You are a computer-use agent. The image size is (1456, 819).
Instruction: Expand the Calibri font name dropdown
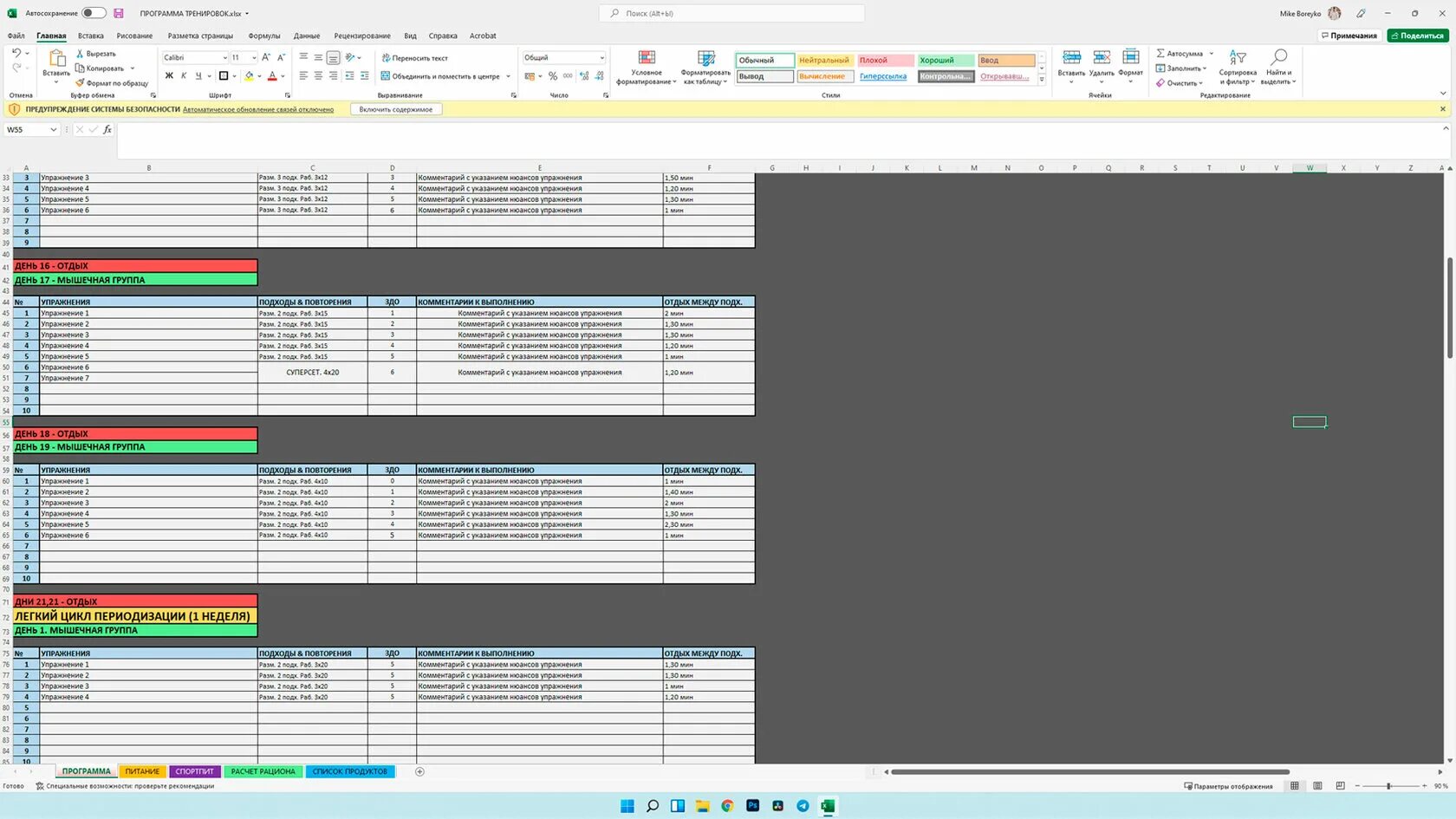click(224, 58)
